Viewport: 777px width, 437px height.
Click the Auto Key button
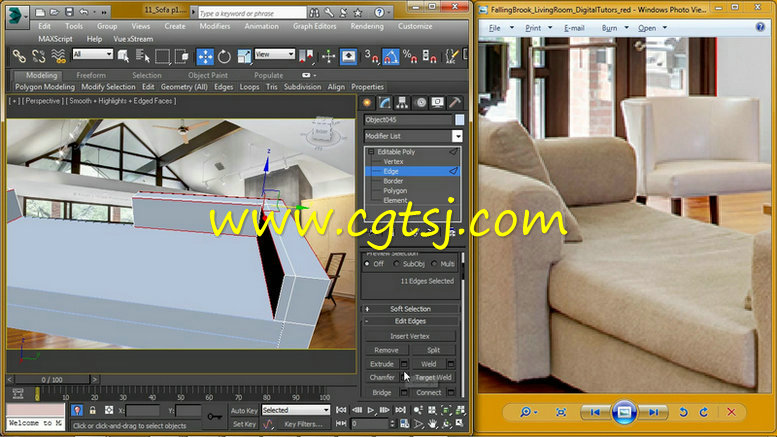coord(244,410)
